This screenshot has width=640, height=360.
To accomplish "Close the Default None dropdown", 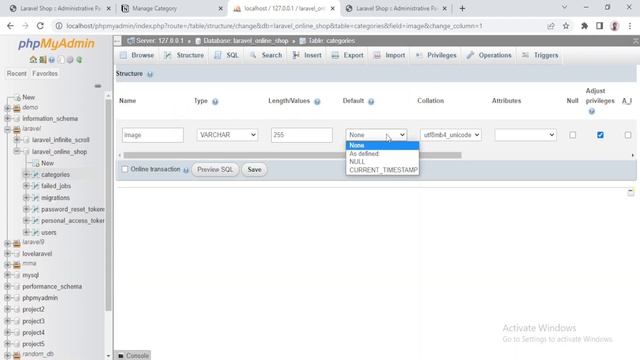I will pyautogui.click(x=376, y=135).
